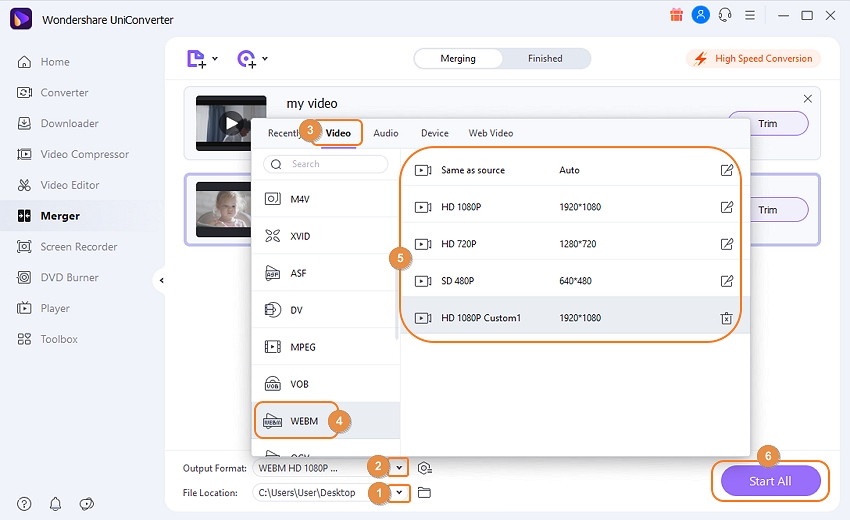Click the format Search field
The height and width of the screenshot is (520, 850).
point(326,164)
